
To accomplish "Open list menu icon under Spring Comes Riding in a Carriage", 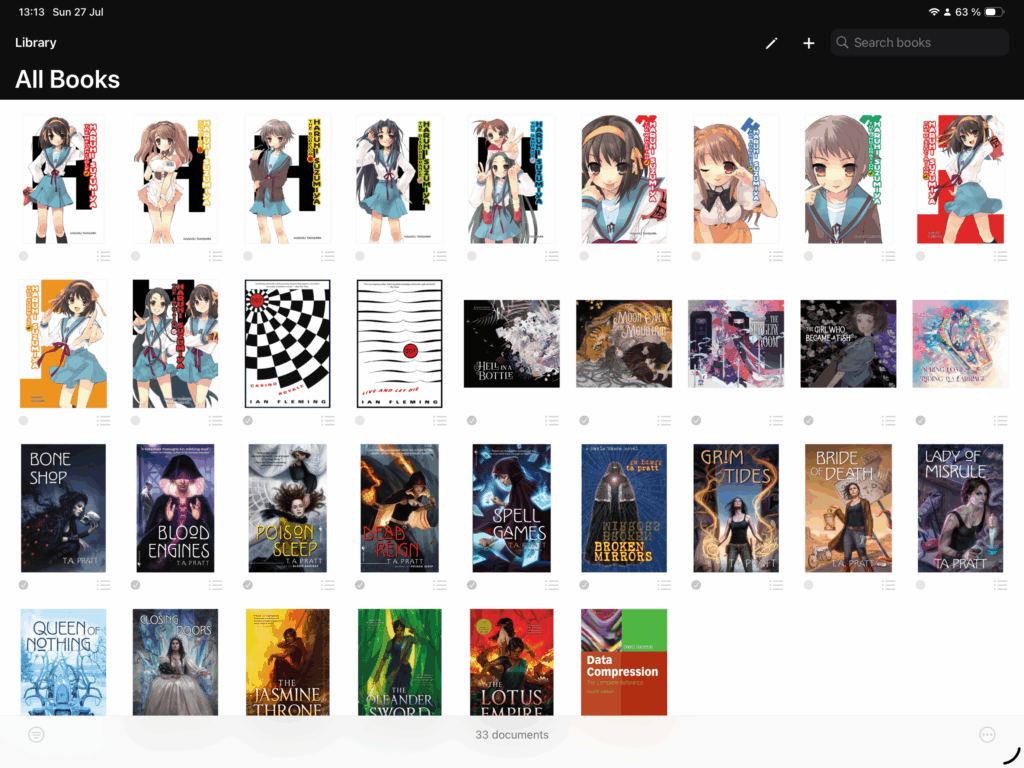I will click(x=1000, y=421).
